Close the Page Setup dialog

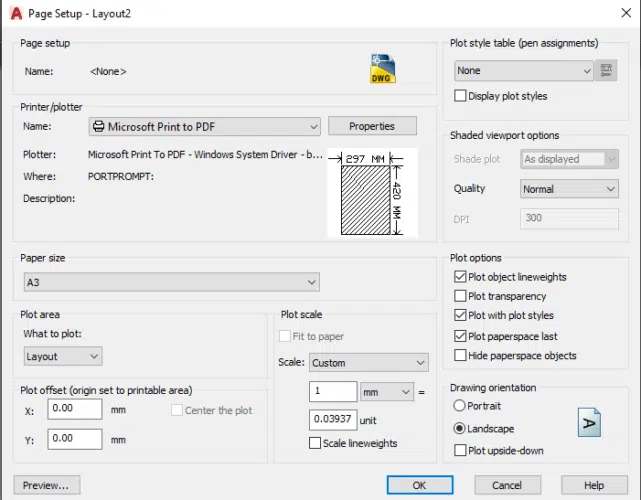click(x=626, y=13)
